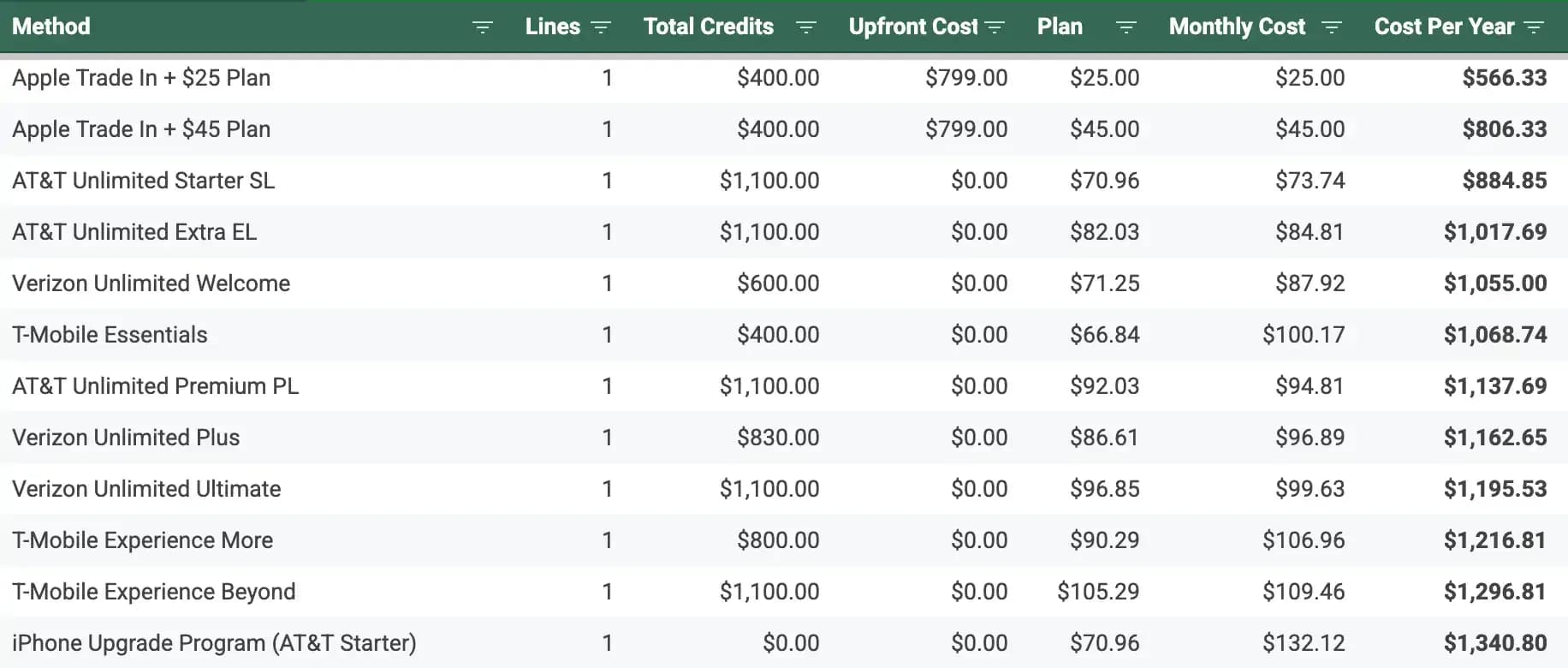Open the filter for the Plan column
This screenshot has width=1568, height=668.
pyautogui.click(x=1125, y=27)
